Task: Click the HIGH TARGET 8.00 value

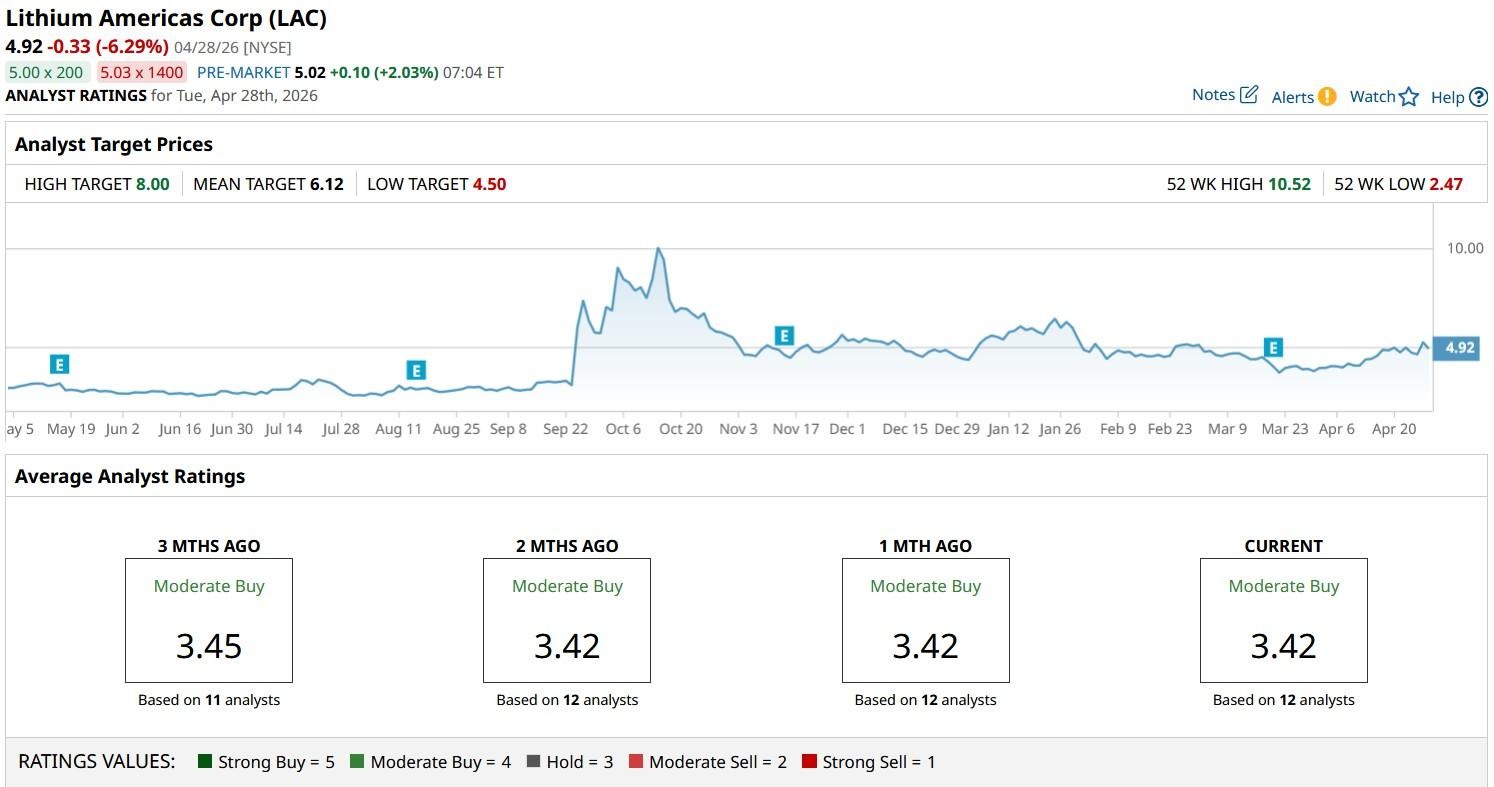Action: pyautogui.click(x=152, y=184)
